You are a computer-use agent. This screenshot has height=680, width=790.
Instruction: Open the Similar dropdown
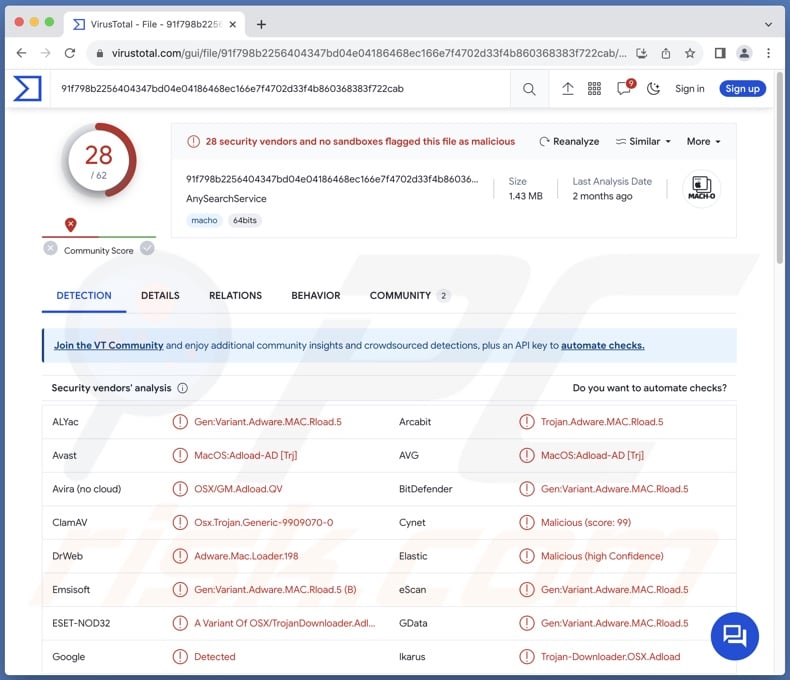pyautogui.click(x=643, y=142)
